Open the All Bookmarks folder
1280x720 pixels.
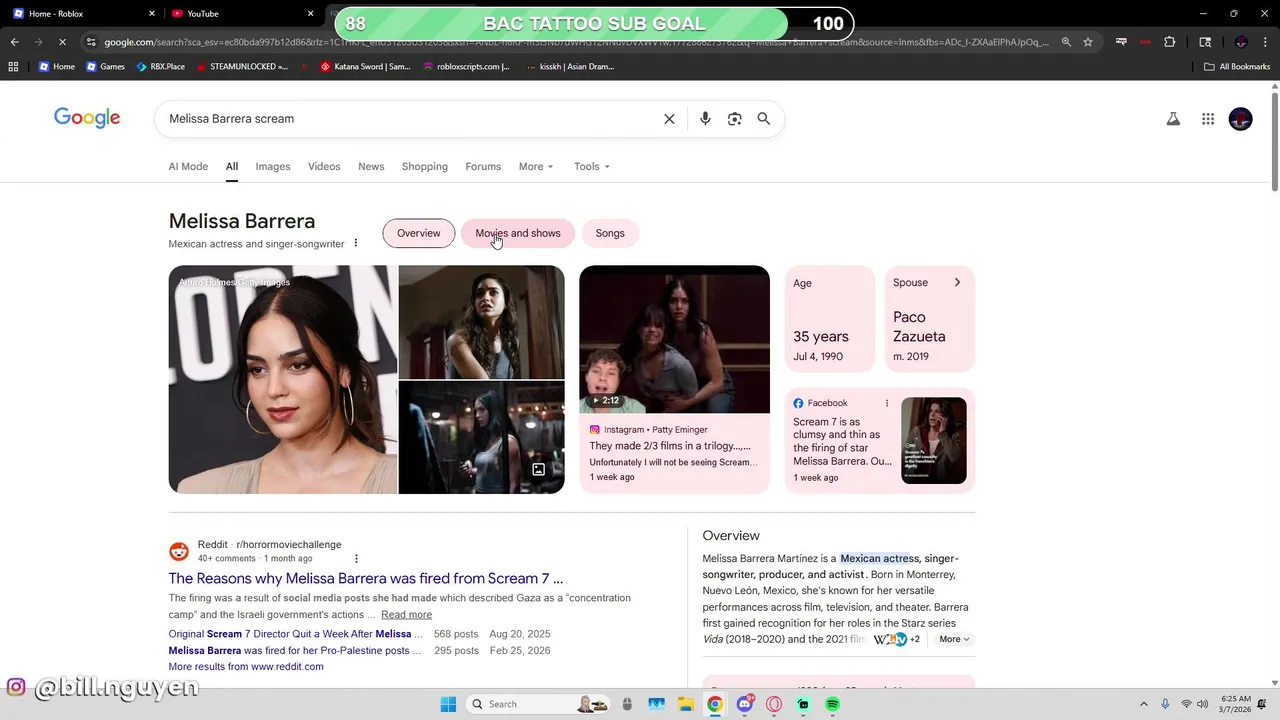click(x=1237, y=67)
